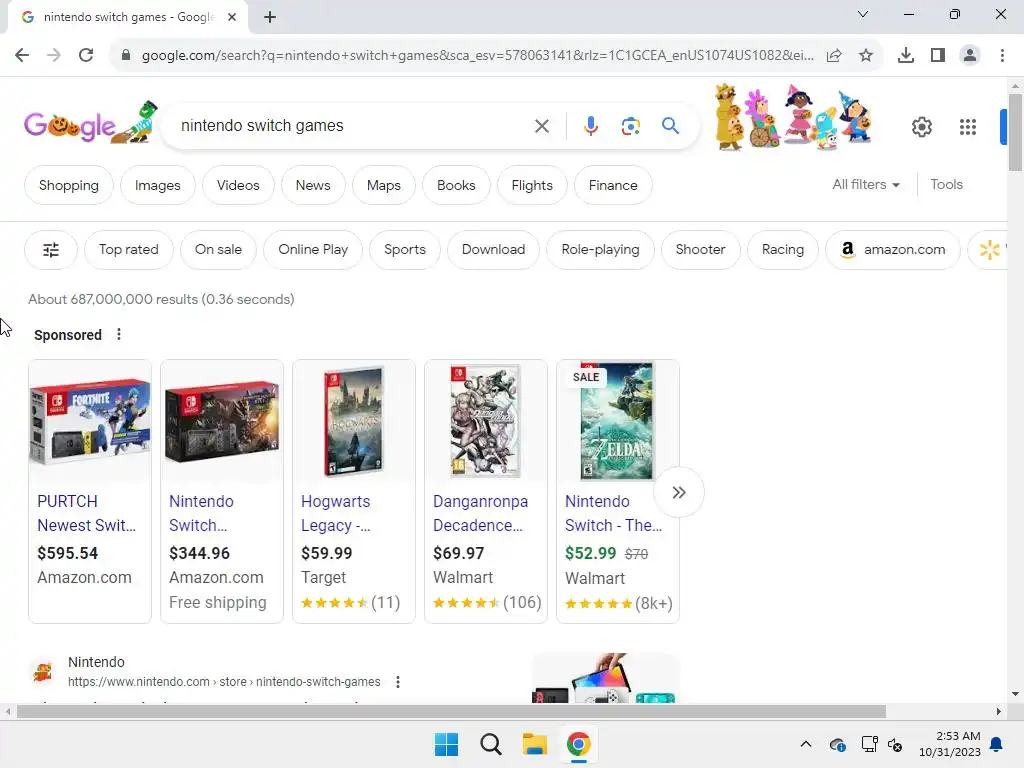Clear the search box with X icon
The width and height of the screenshot is (1024, 768).
[542, 126]
